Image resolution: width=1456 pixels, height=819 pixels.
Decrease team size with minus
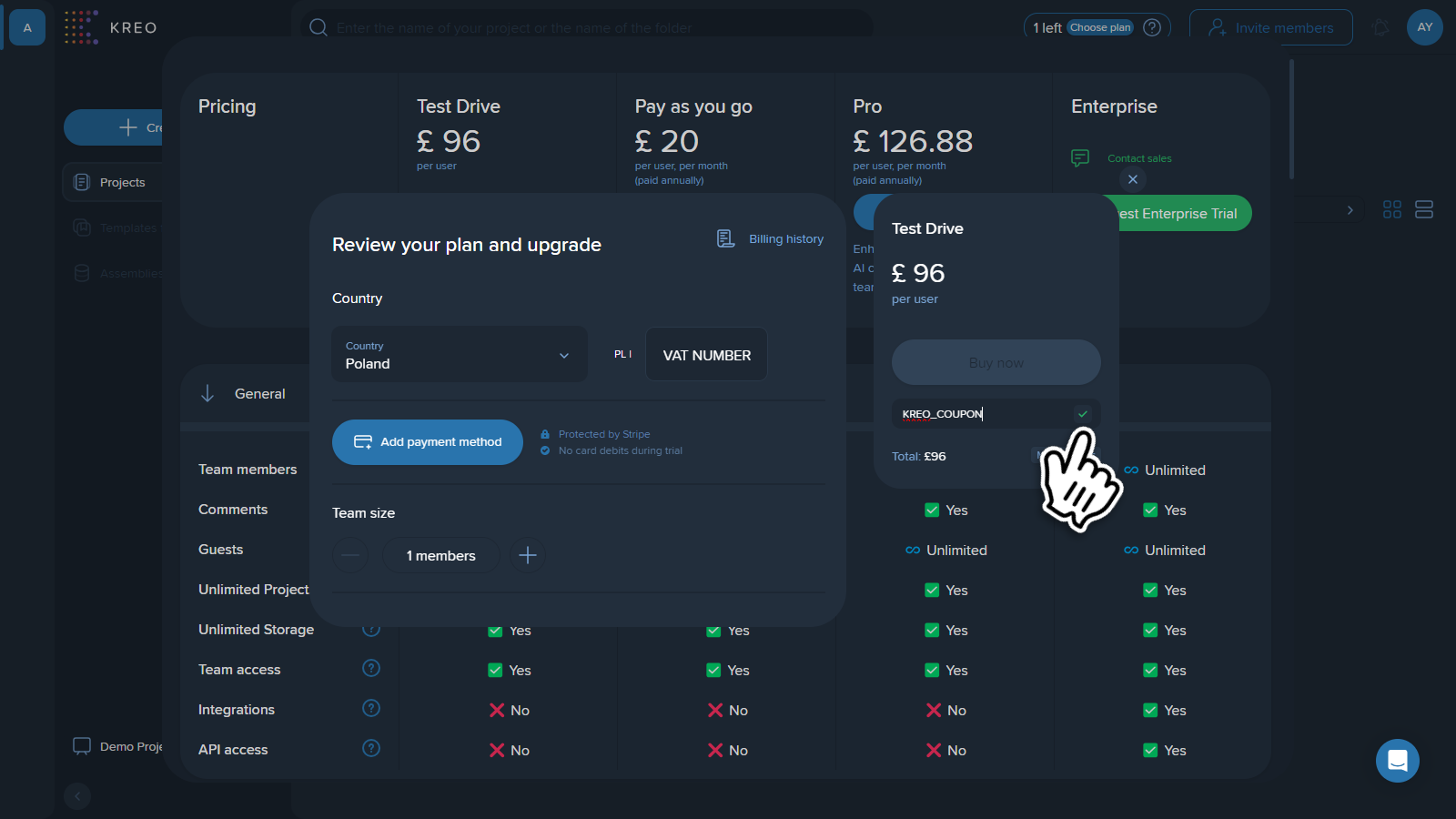[x=350, y=555]
